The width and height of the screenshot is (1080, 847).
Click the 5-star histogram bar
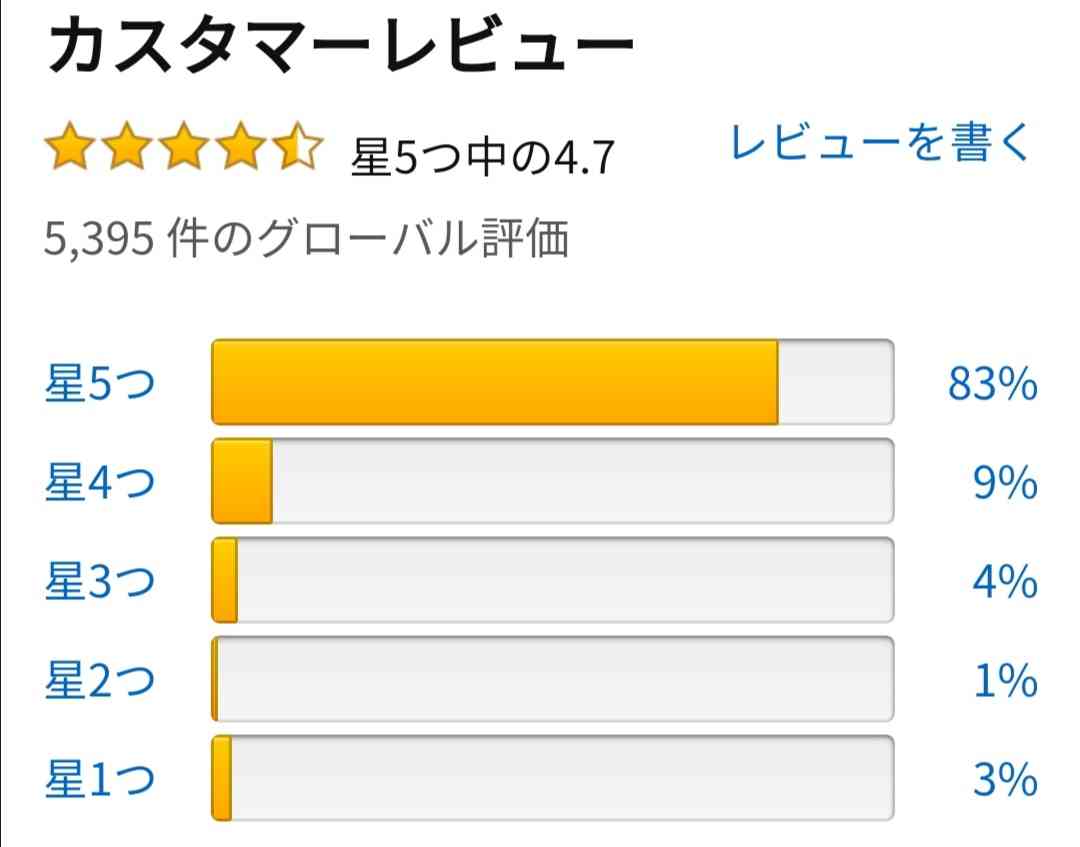click(552, 382)
